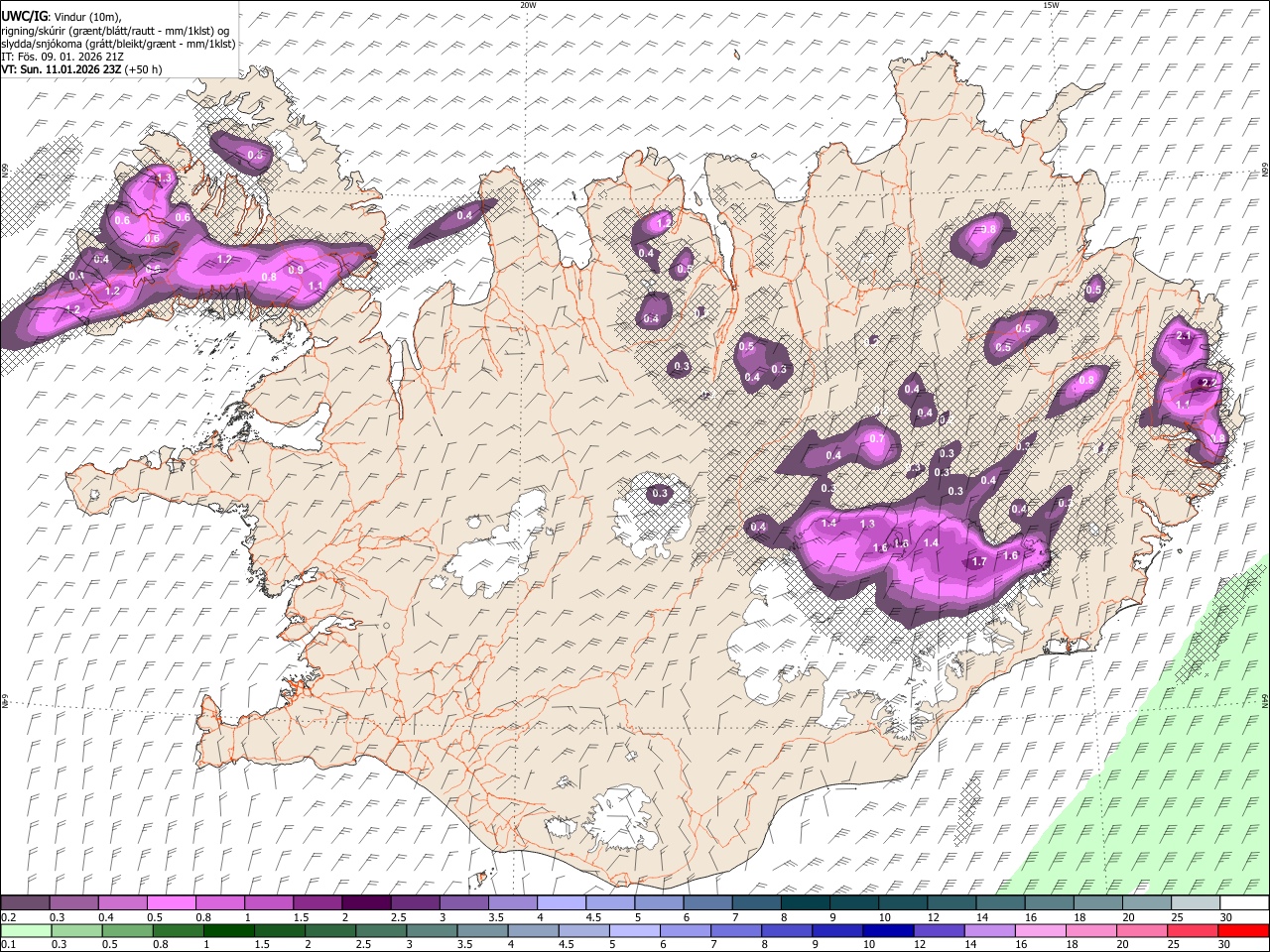
Task: Pick the bright red 30 swatch in bottom legend row
Action: [1244, 931]
